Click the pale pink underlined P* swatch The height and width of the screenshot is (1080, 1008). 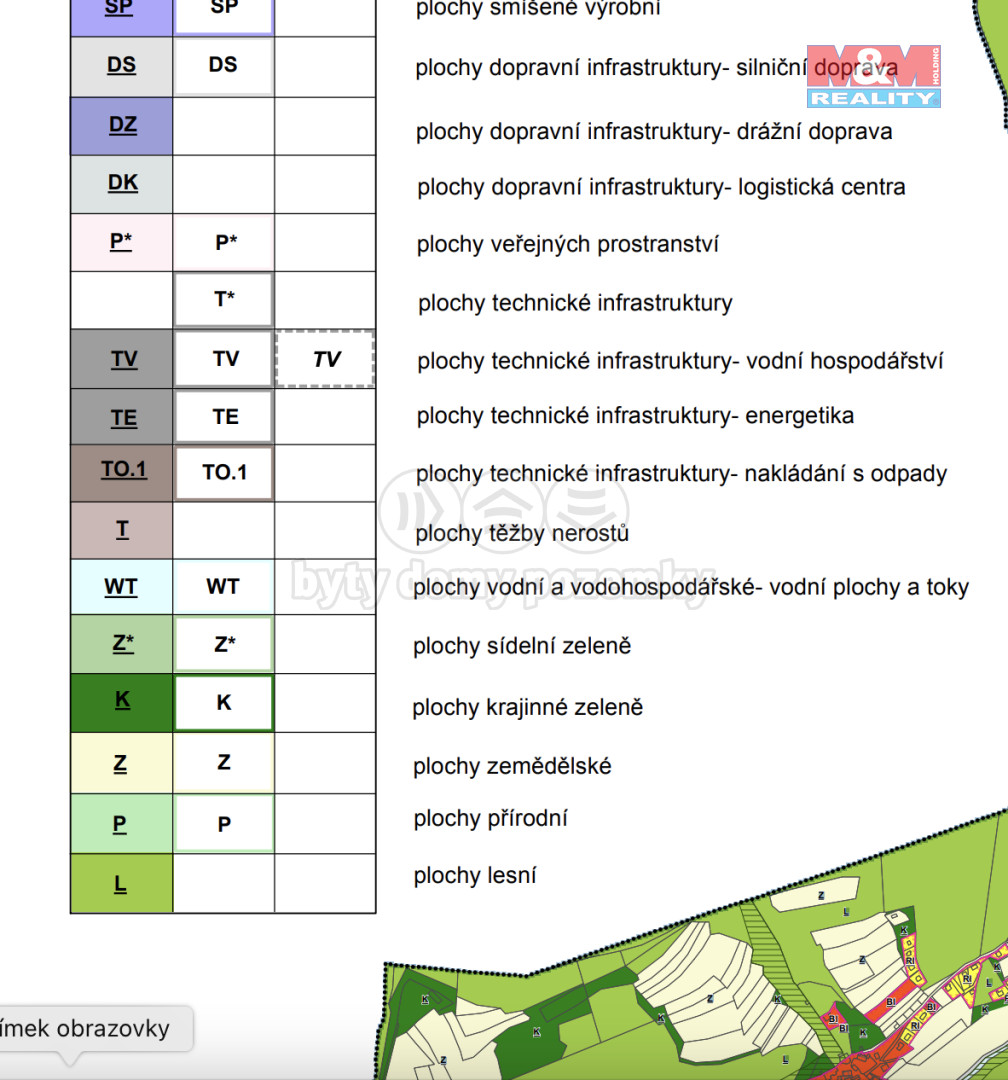point(121,242)
